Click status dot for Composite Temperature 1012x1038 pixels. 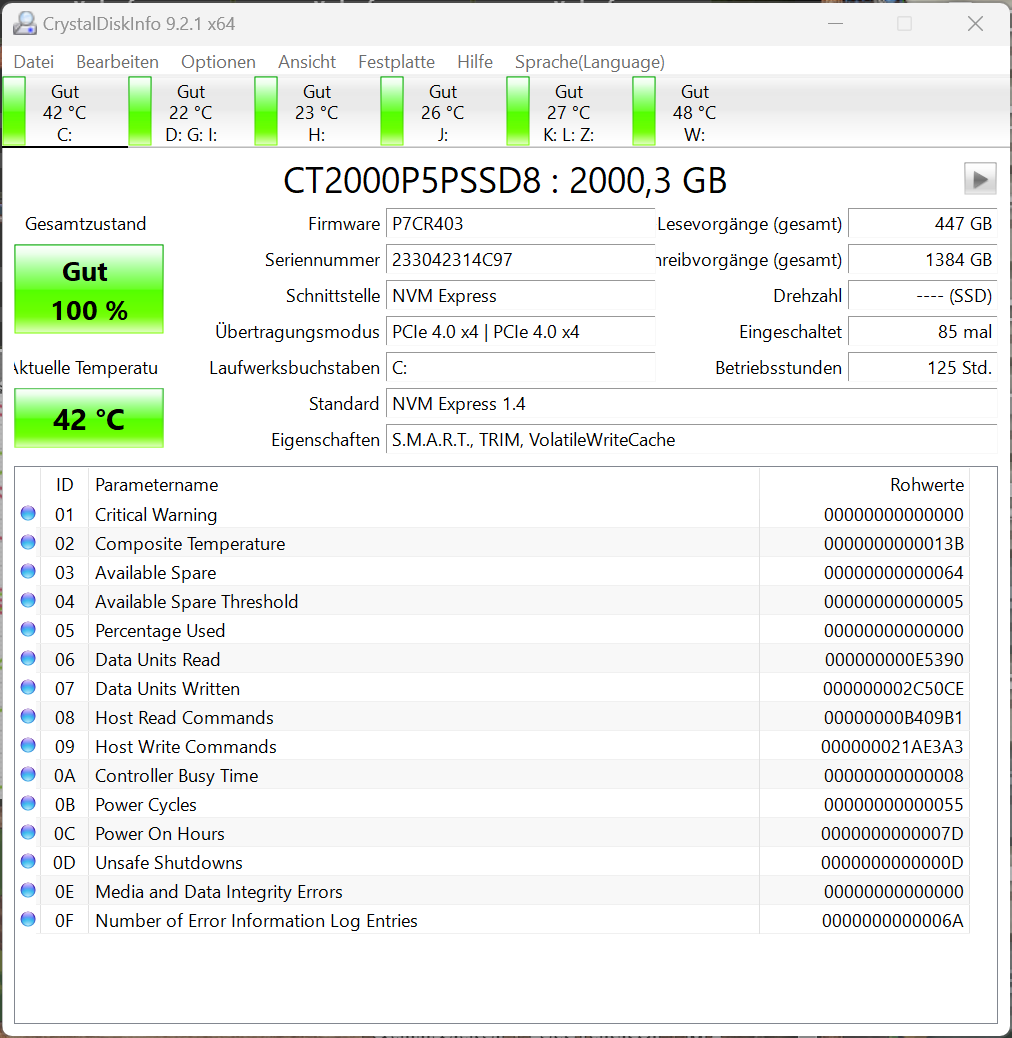[28, 542]
